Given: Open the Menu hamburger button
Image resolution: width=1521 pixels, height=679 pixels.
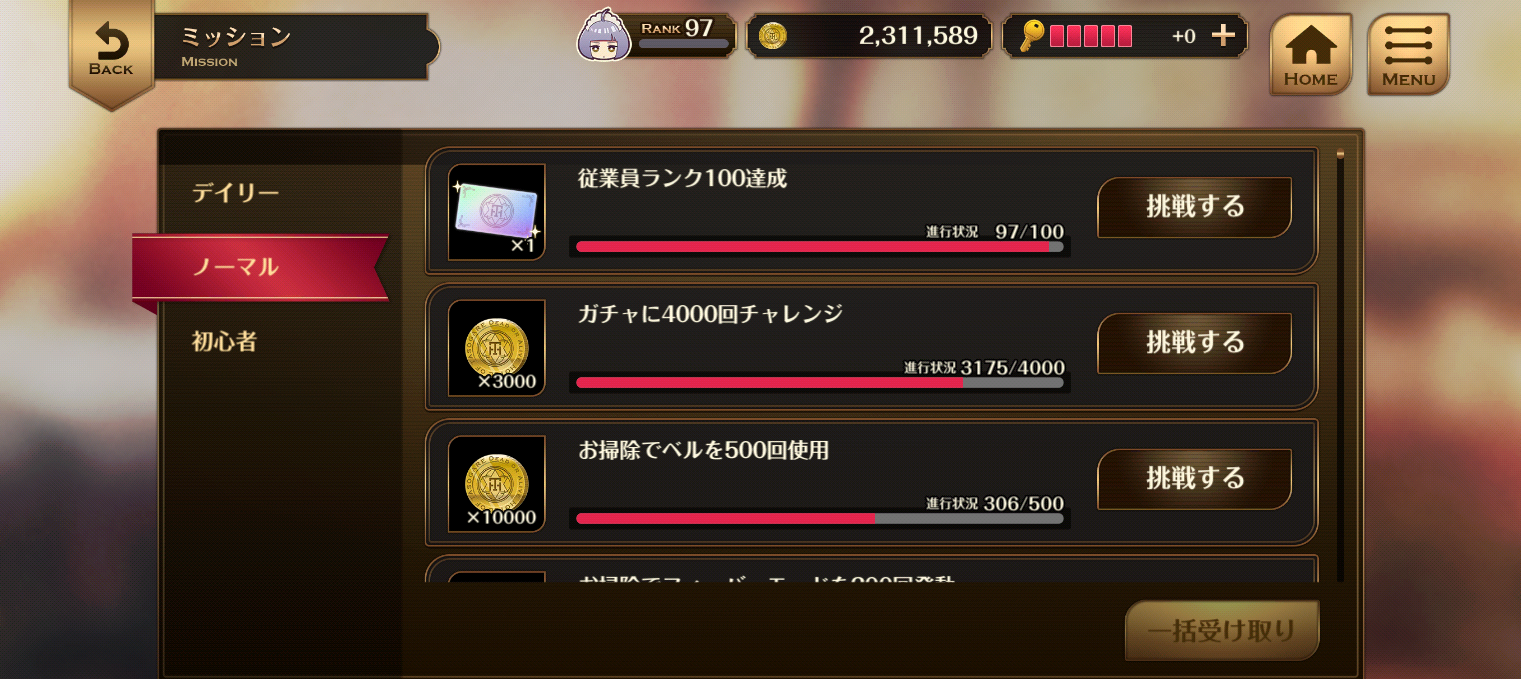Looking at the screenshot, I should 1408,55.
